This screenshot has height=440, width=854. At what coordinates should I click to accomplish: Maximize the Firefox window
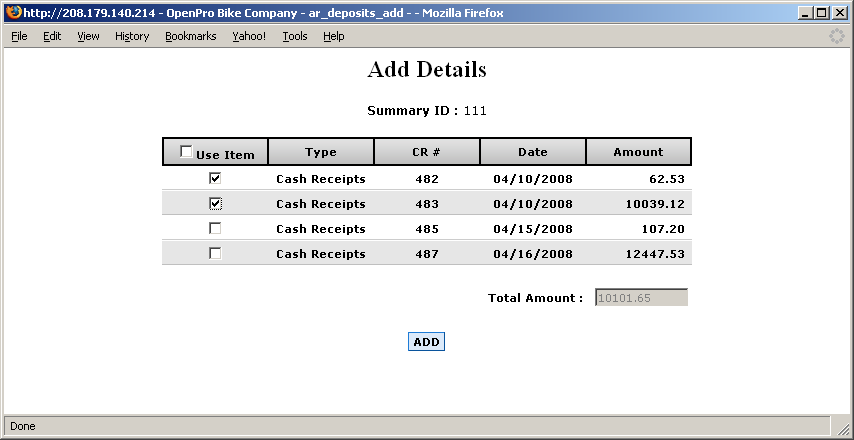822,13
